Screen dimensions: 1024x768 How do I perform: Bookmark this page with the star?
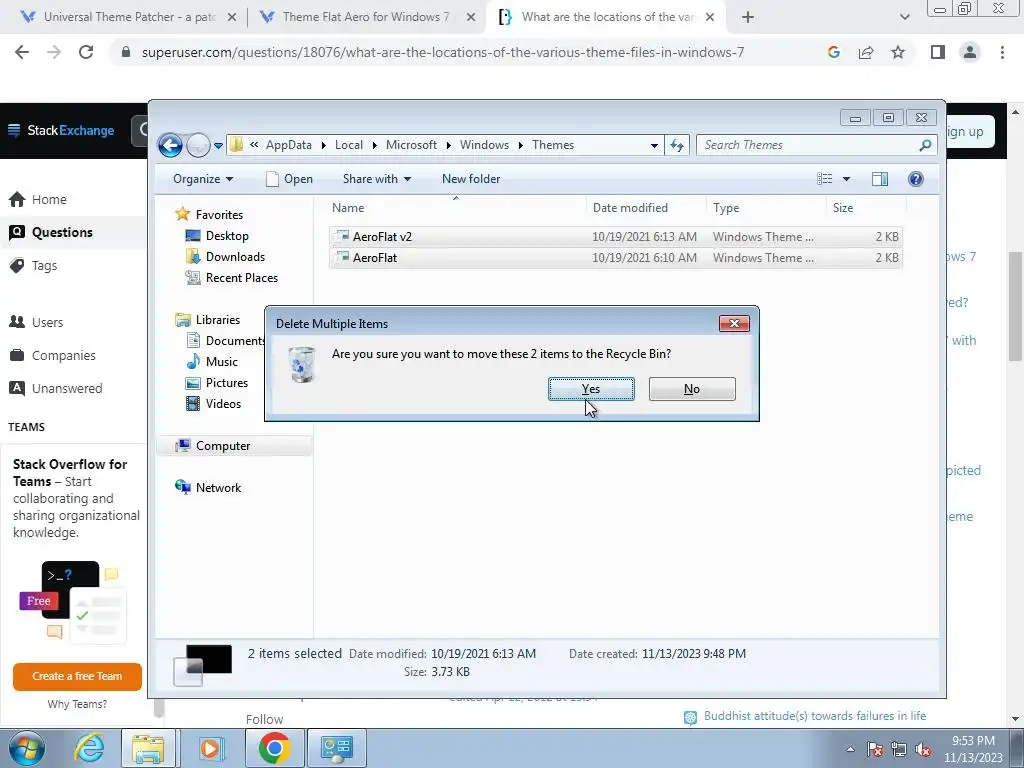[898, 52]
